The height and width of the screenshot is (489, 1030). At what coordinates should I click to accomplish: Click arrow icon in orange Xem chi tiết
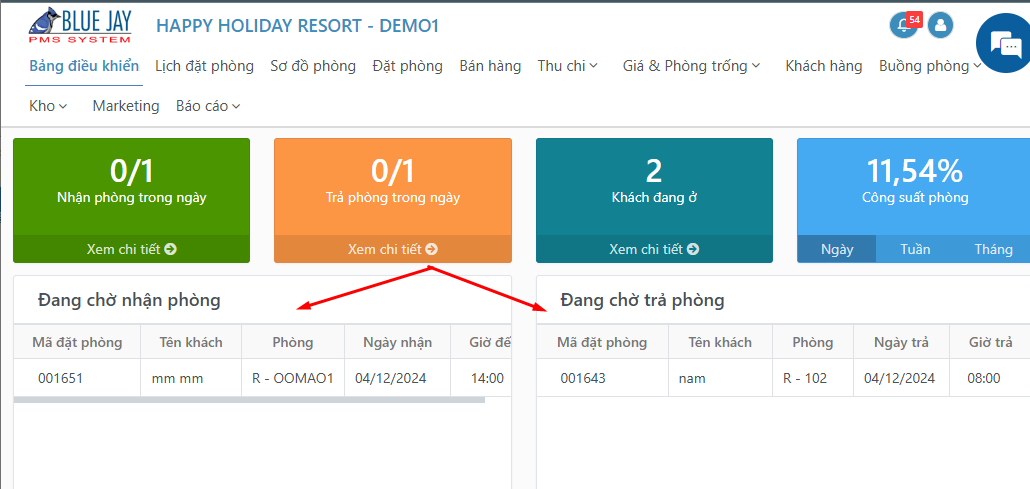pyautogui.click(x=432, y=249)
